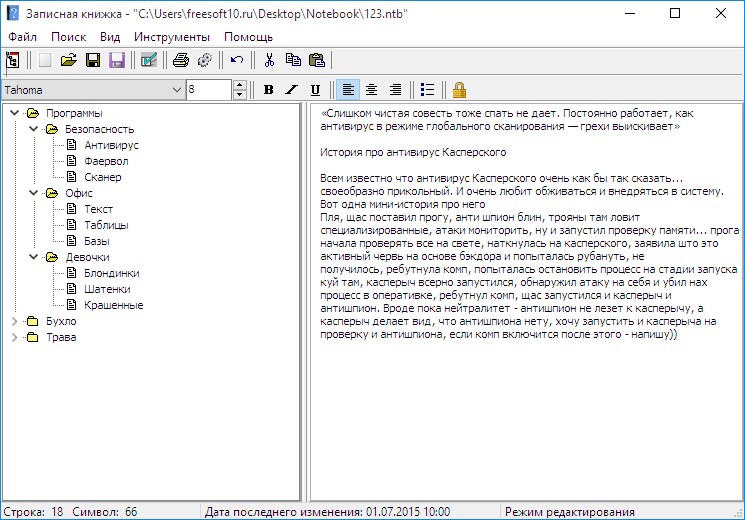Click the Бухло closed folder icon
Viewport: 745px width, 520px height.
[33, 321]
